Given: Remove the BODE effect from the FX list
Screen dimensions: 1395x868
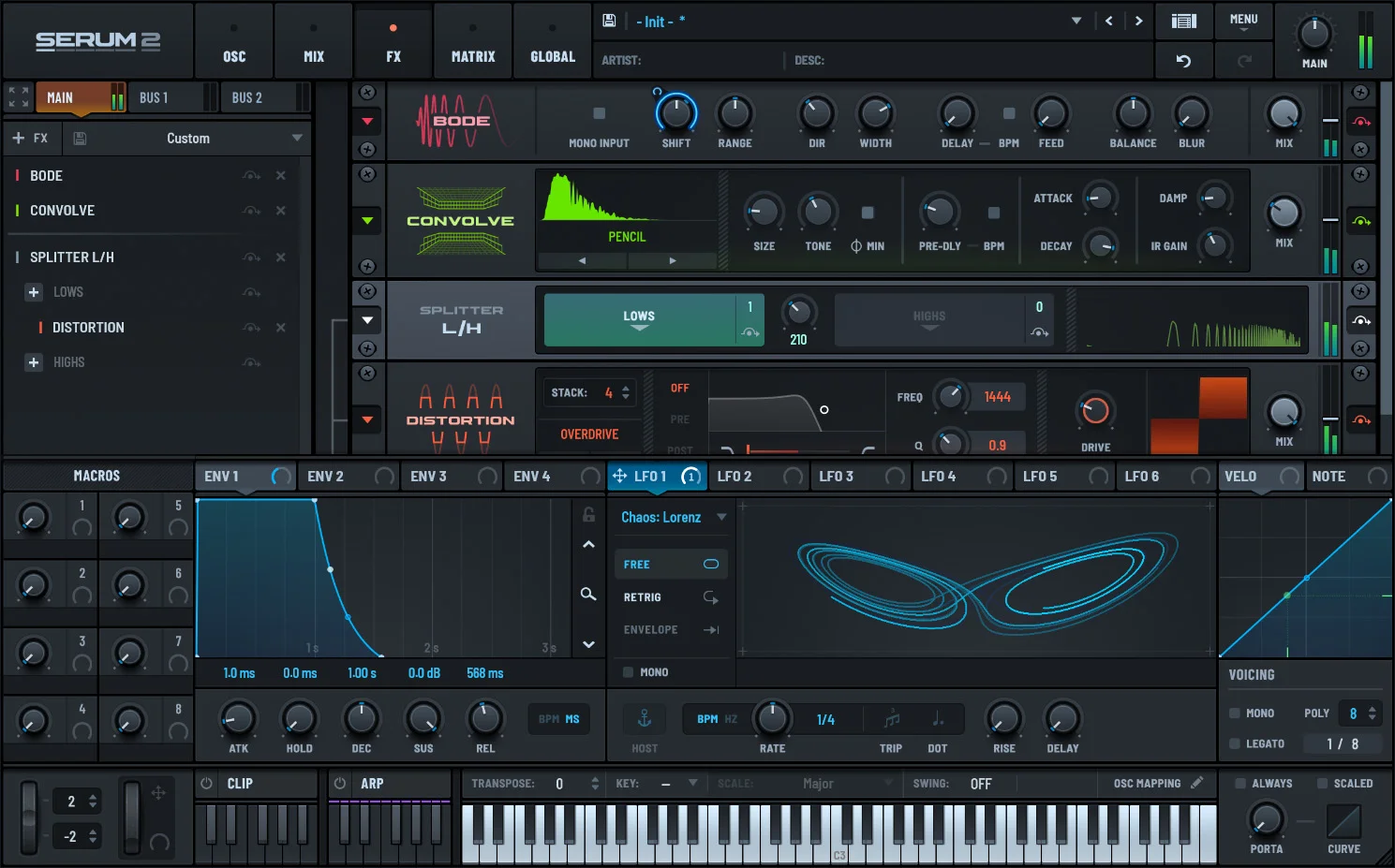Looking at the screenshot, I should pos(281,176).
